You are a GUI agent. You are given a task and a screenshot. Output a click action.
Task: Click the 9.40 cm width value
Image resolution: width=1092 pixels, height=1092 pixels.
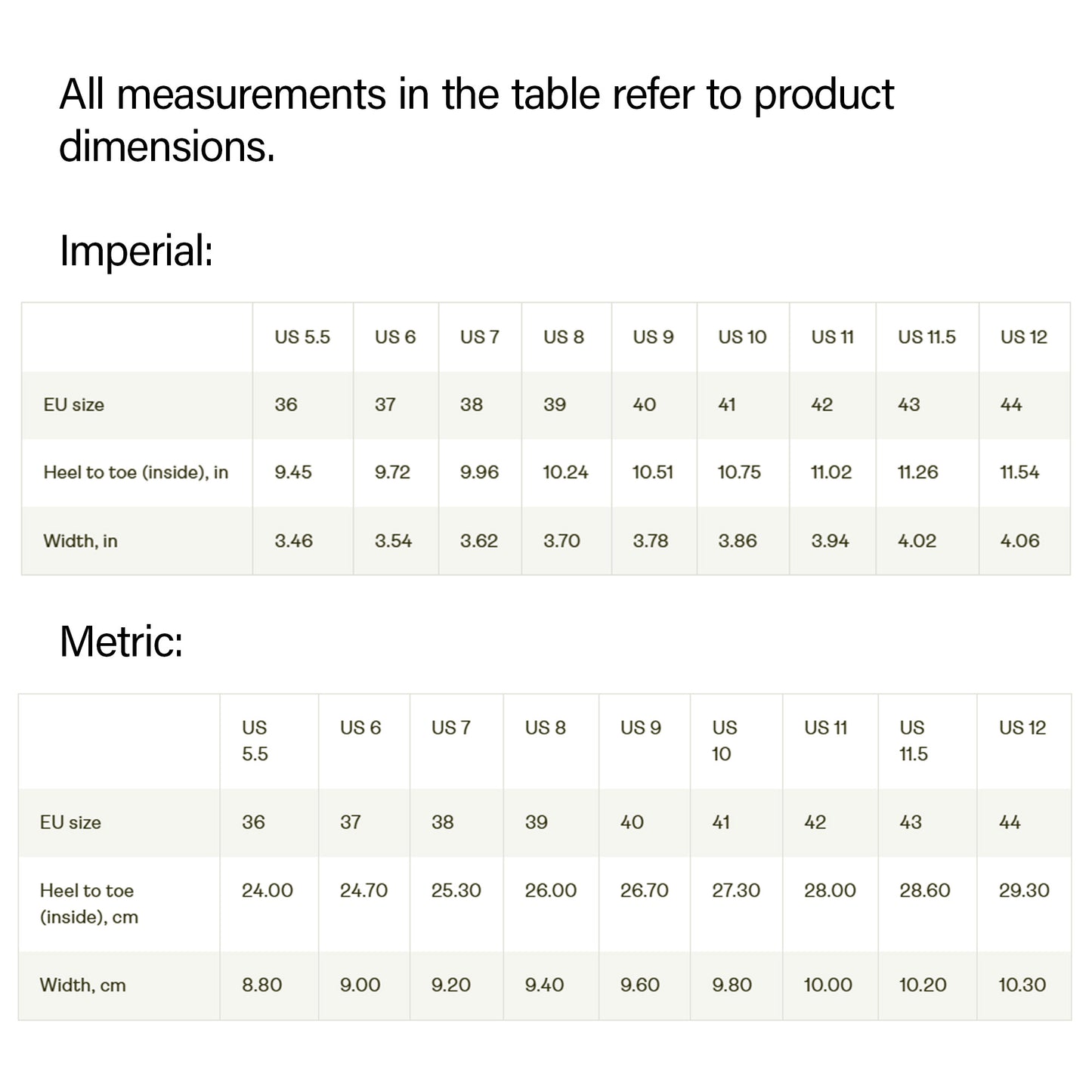pos(544,985)
